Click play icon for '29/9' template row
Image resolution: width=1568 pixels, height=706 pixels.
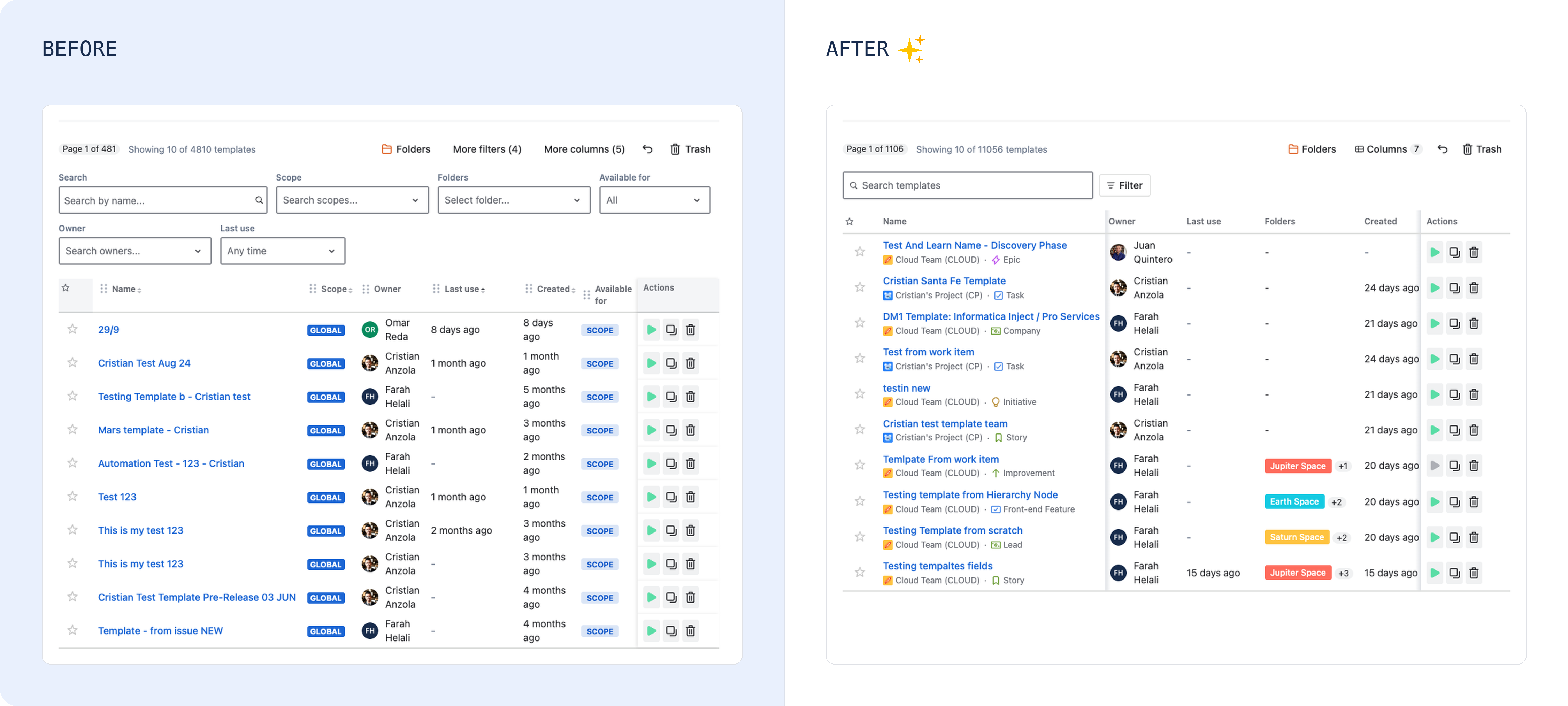click(651, 330)
